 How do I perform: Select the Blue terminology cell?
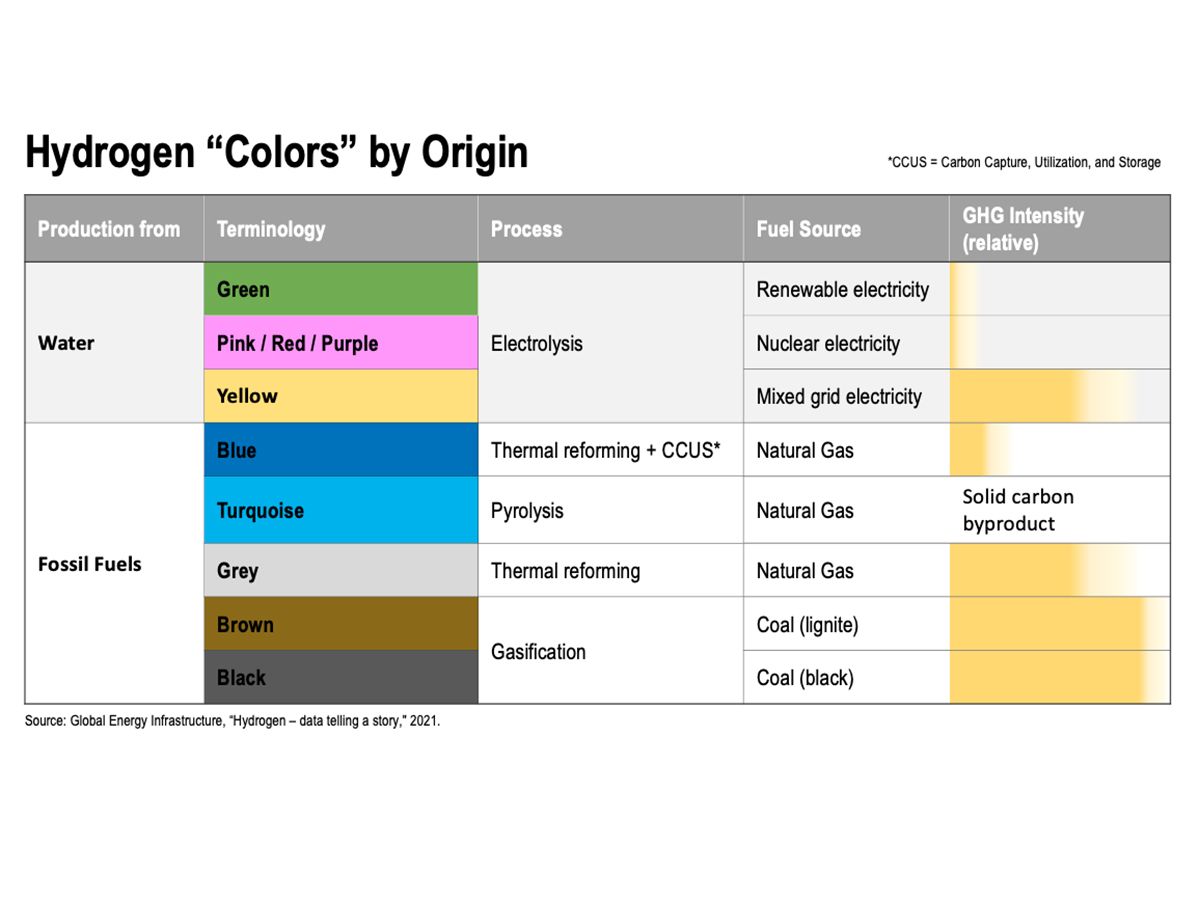340,450
